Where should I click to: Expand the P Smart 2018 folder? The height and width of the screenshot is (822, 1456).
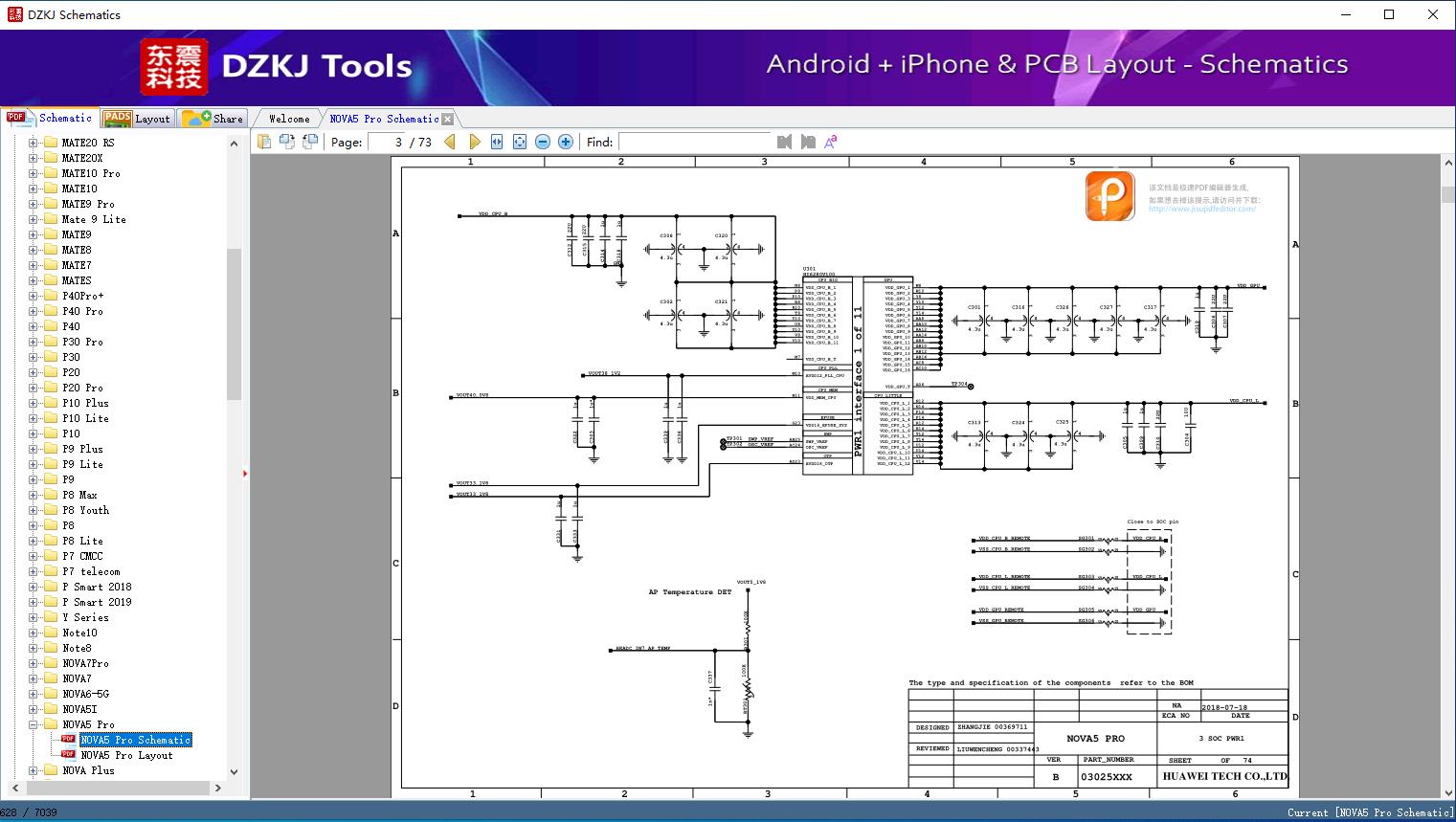point(34,587)
